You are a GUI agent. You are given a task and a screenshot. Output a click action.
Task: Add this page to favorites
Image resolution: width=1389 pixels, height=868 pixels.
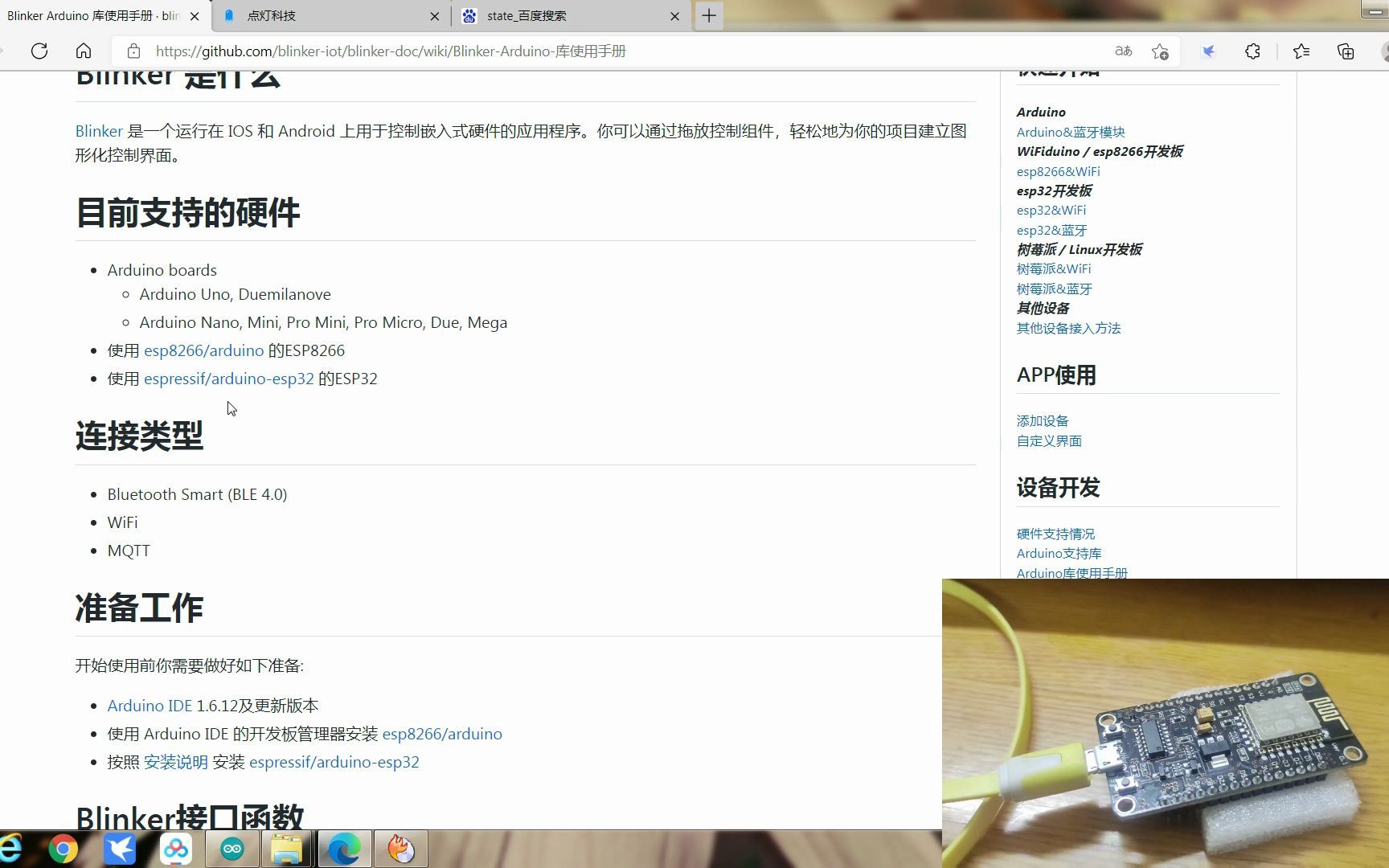click(x=1160, y=51)
